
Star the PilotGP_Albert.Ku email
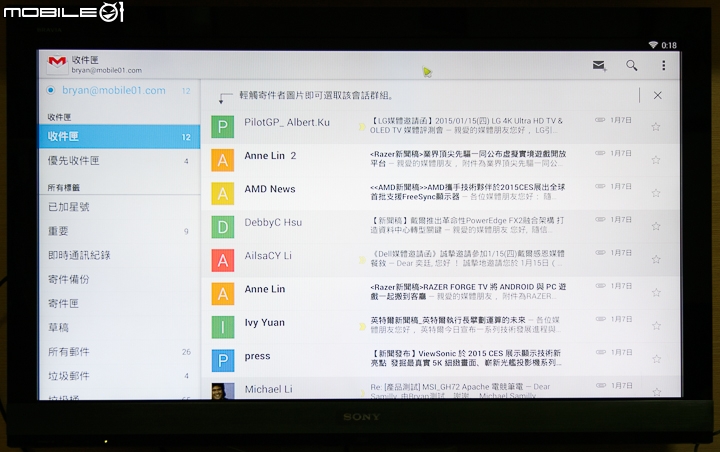click(x=656, y=127)
